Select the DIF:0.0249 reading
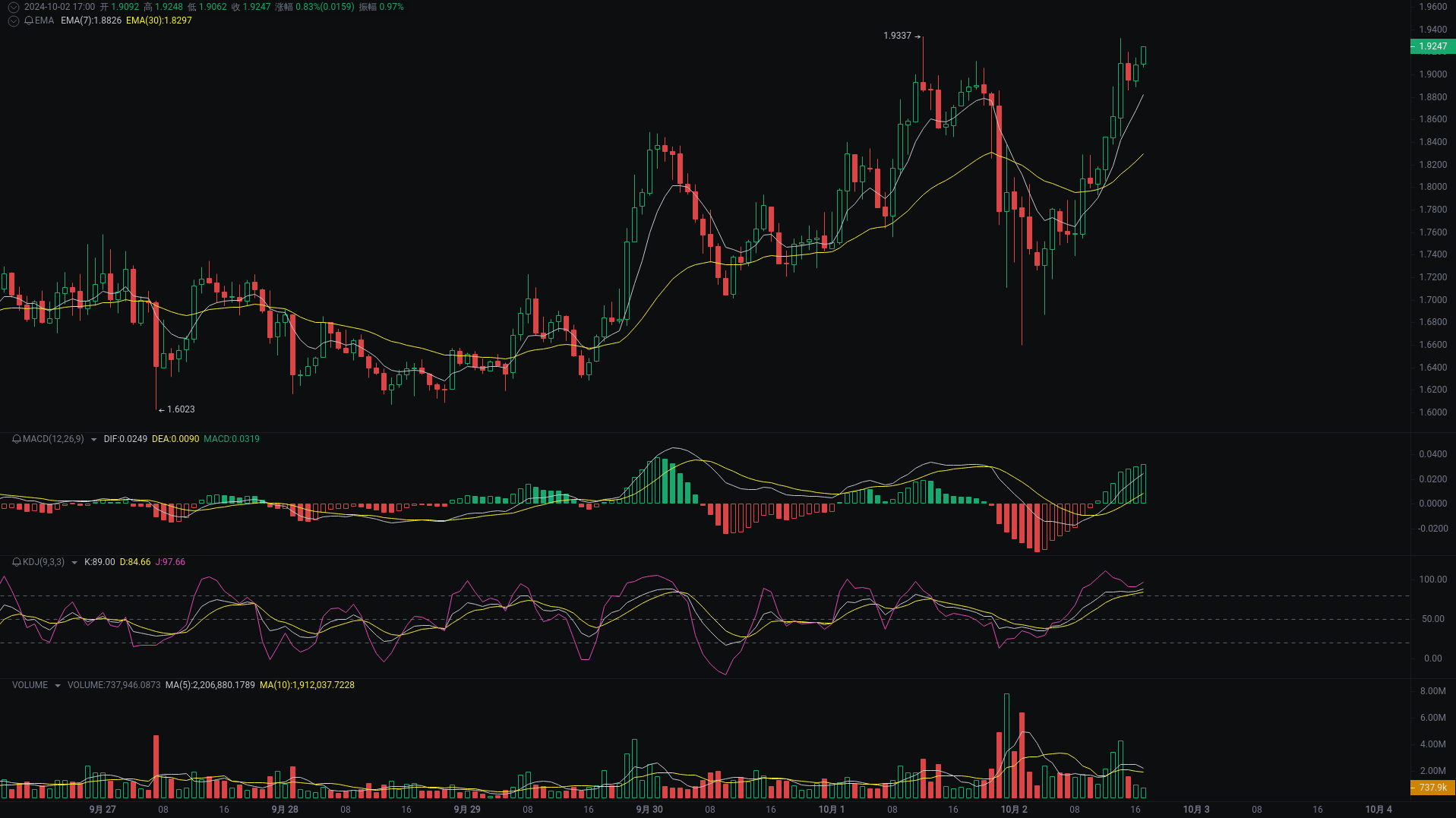 coord(125,439)
